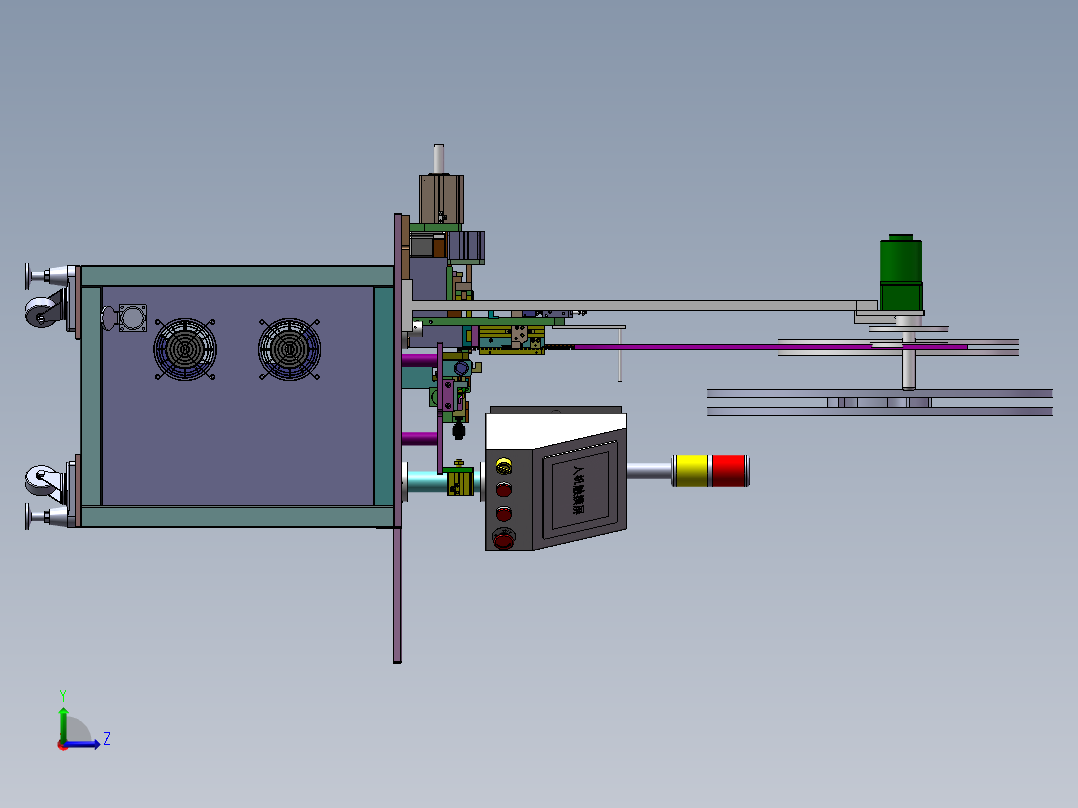Pick the middle red button on control box

(504, 514)
